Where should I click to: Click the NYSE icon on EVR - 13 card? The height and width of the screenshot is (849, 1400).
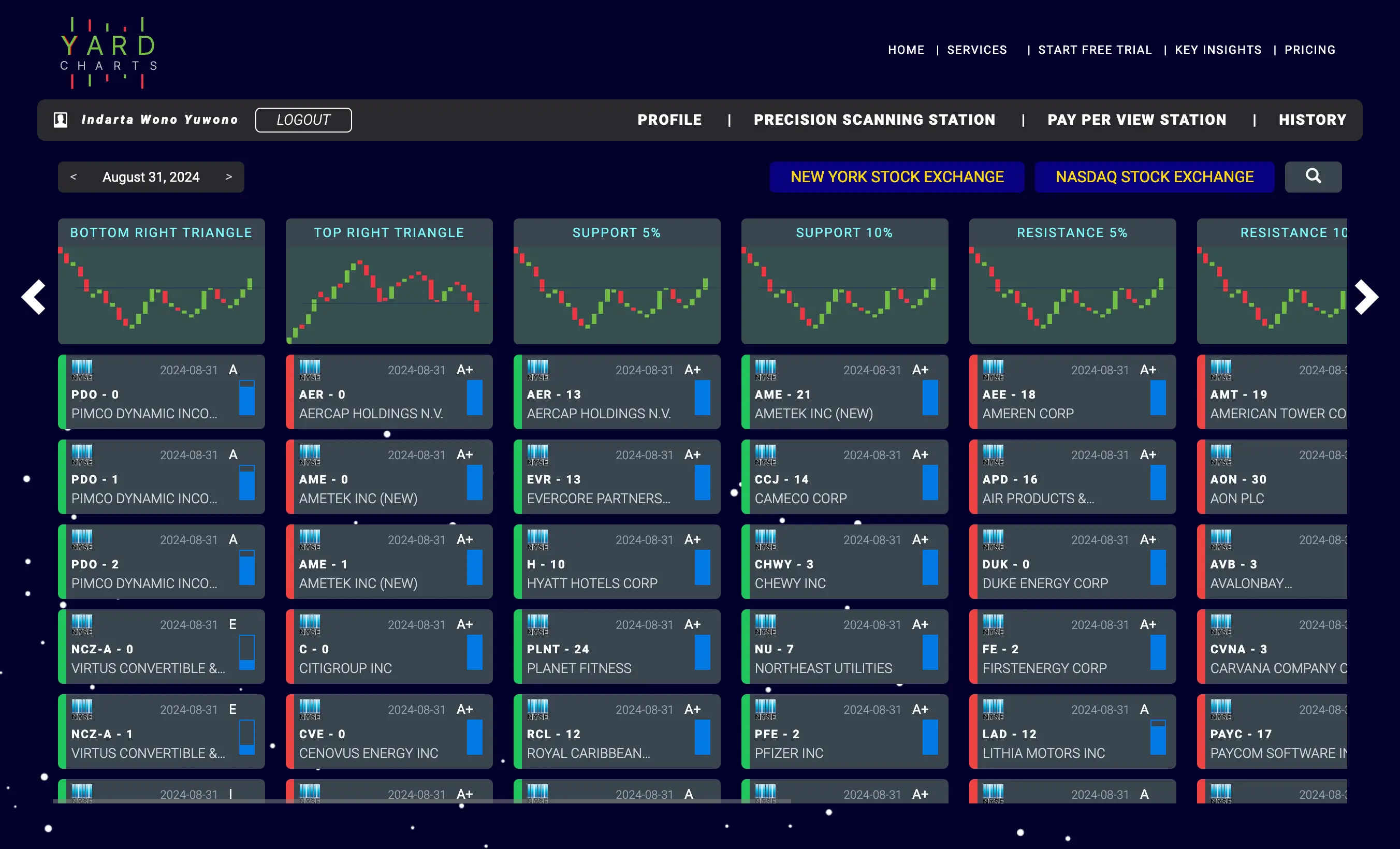point(537,455)
